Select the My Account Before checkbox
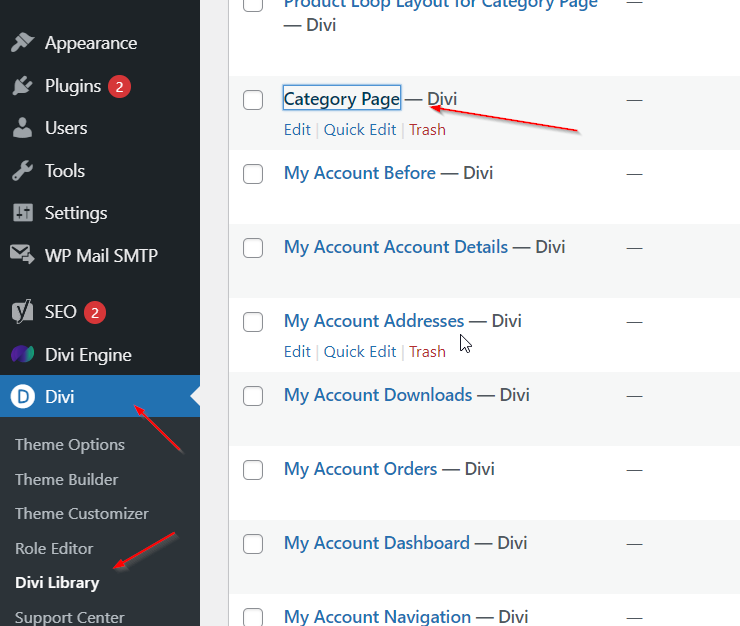Screen dimensions: 740x626 coord(253,173)
